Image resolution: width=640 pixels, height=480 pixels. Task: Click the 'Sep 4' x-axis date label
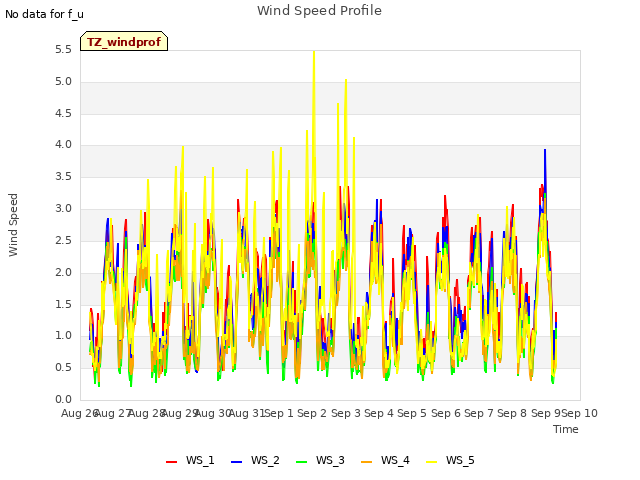[379, 413]
